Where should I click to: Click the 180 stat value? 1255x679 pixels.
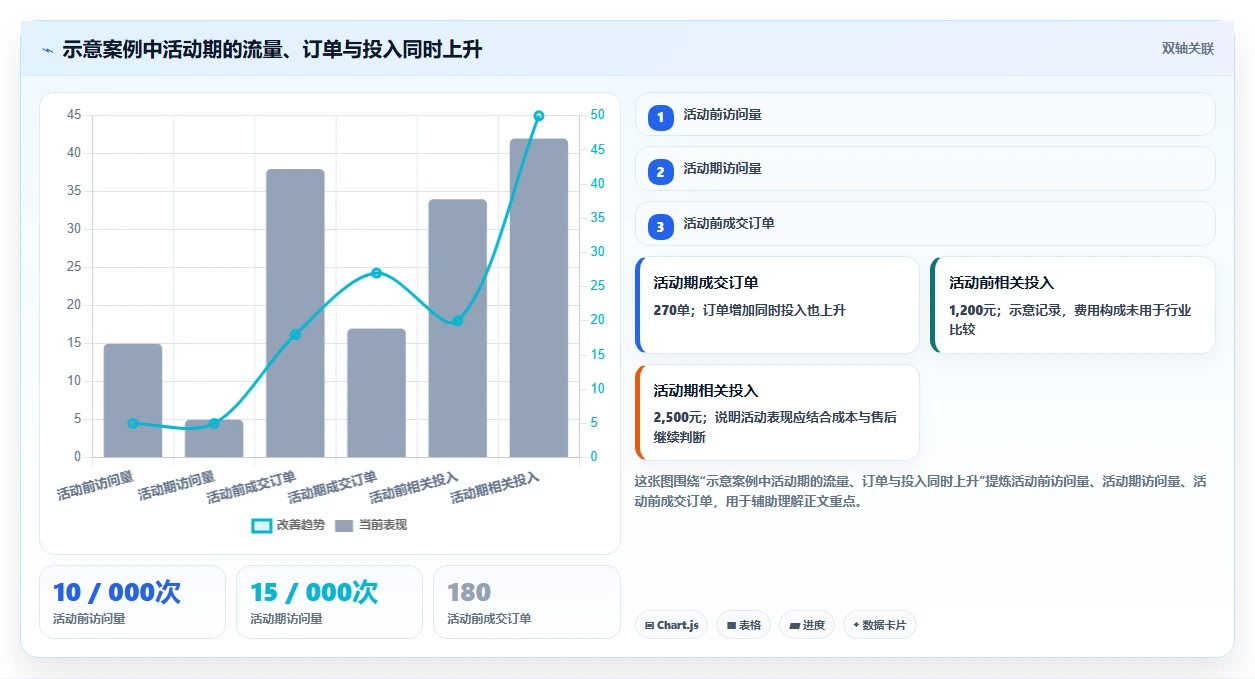click(x=469, y=592)
